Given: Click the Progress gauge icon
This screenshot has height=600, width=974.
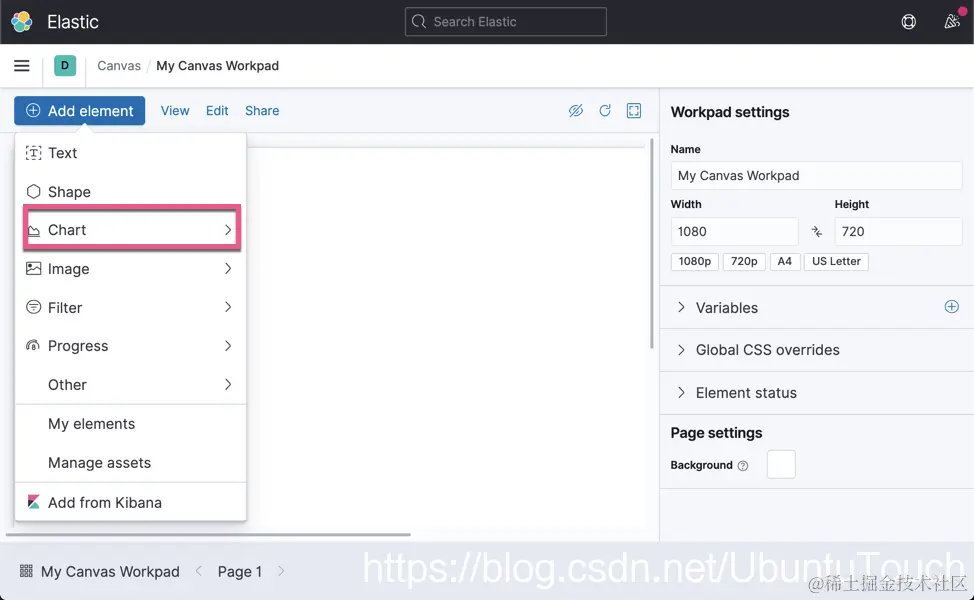Looking at the screenshot, I should point(33,345).
